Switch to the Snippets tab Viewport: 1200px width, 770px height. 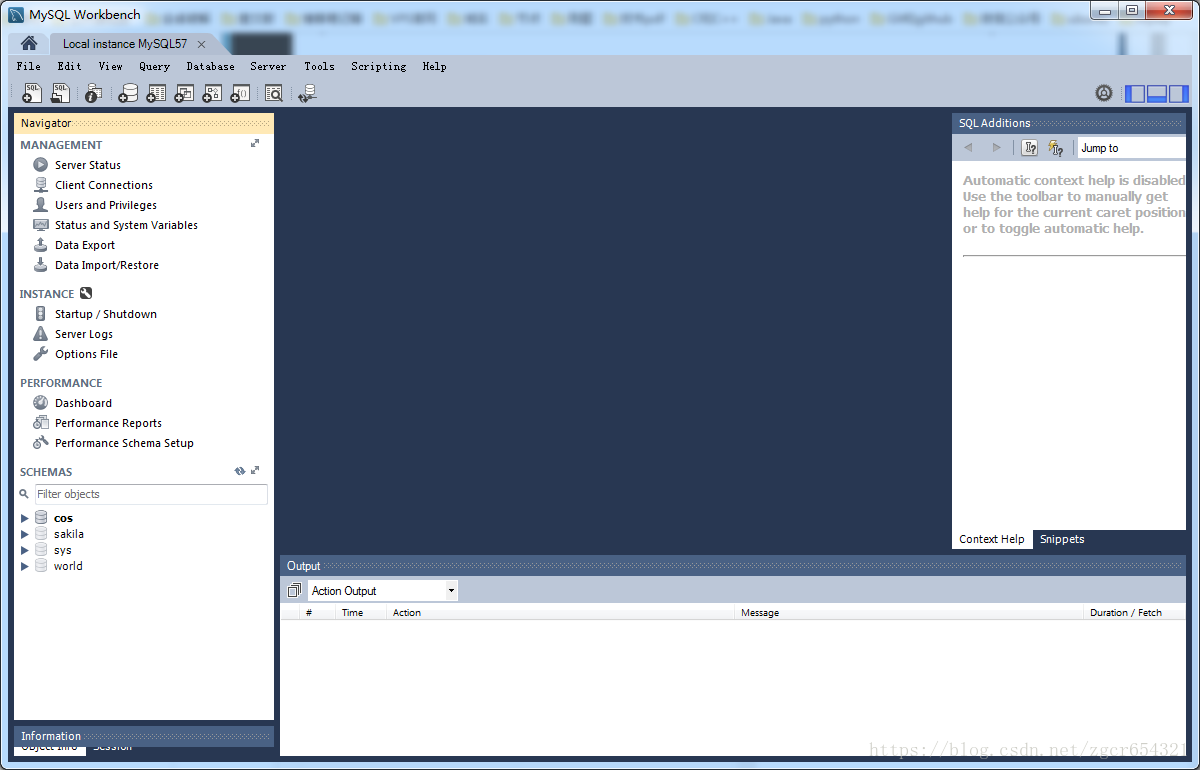pyautogui.click(x=1062, y=539)
